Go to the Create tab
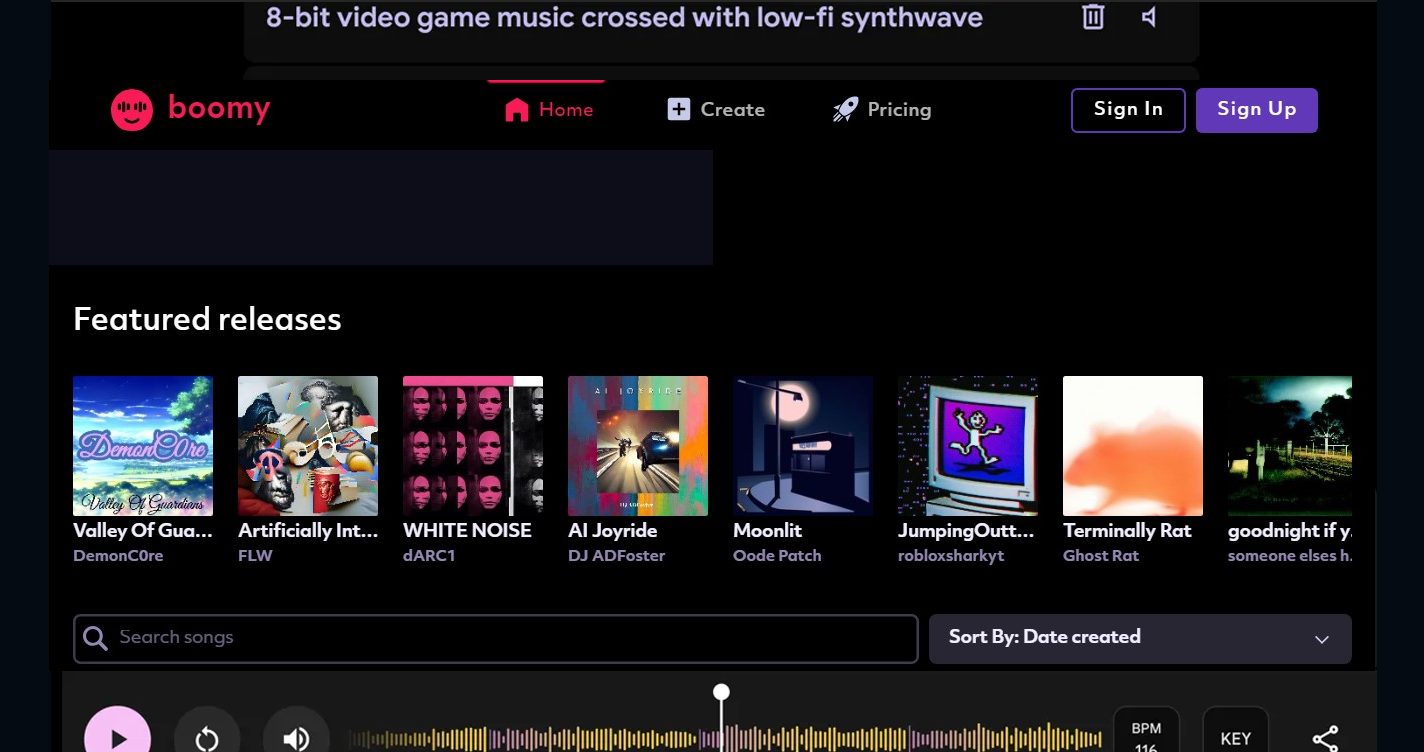 pos(716,110)
